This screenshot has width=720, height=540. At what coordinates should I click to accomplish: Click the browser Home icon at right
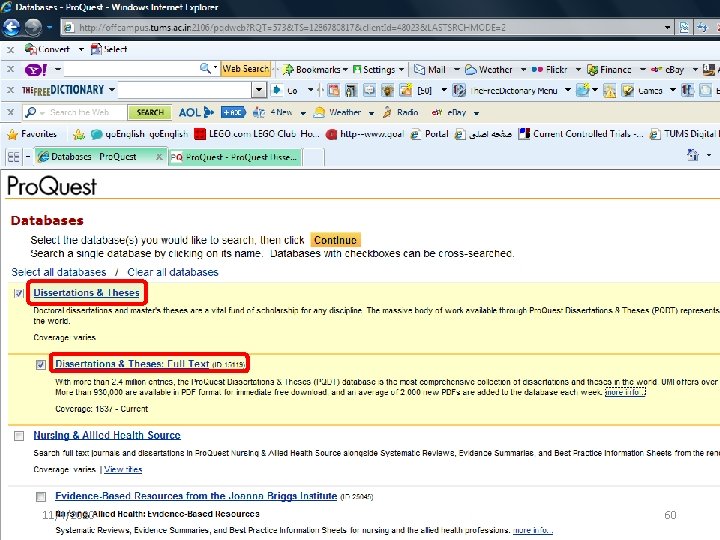[x=692, y=155]
